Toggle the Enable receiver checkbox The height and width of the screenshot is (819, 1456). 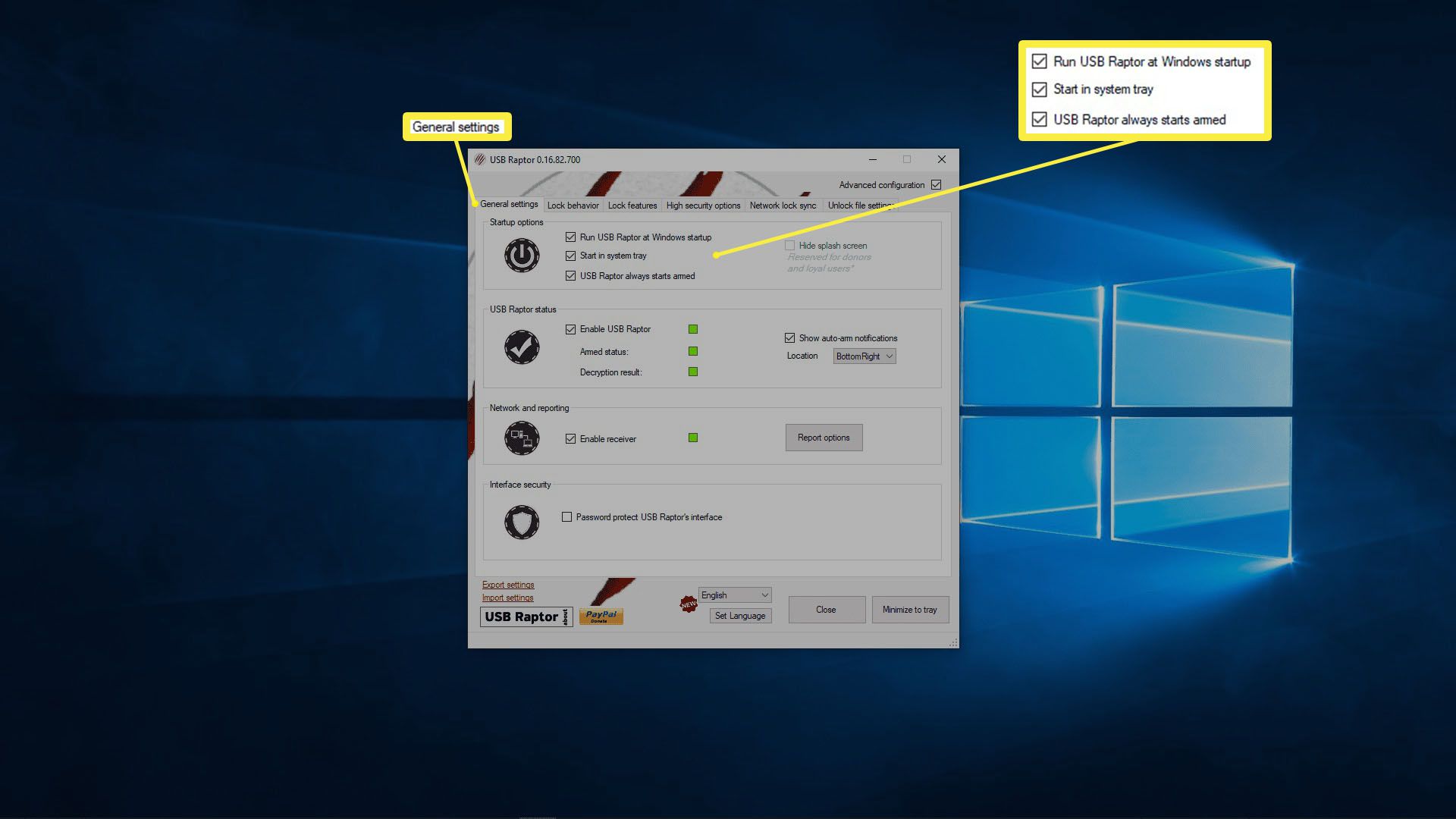point(570,439)
